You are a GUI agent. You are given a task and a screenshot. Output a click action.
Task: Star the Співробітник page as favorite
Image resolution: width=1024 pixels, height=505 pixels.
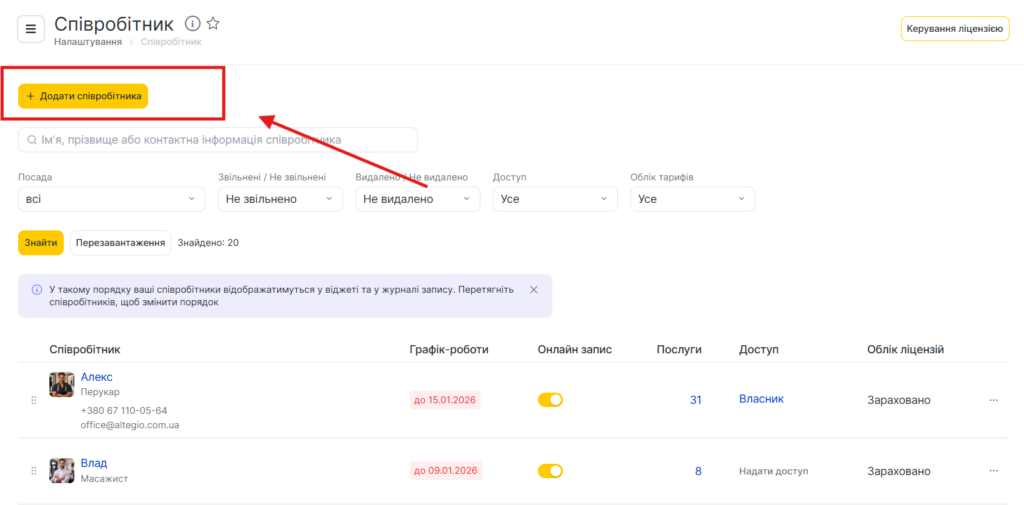[213, 24]
